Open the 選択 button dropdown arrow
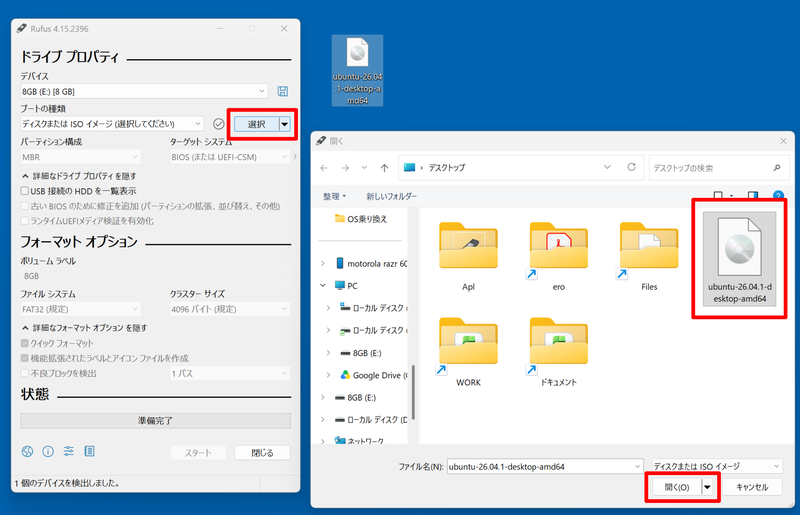 (x=285, y=124)
